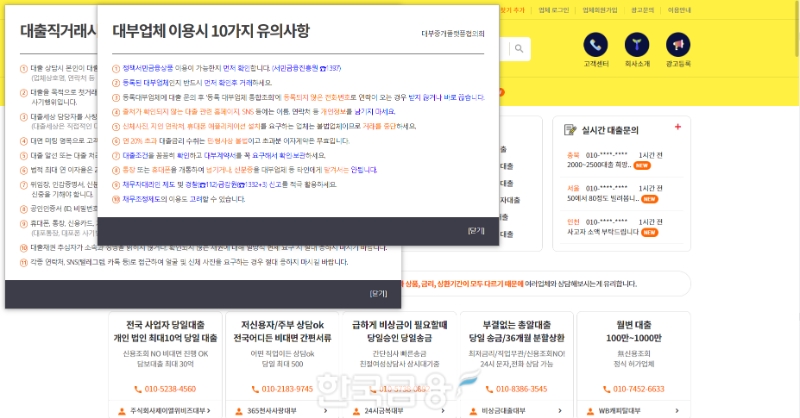The image size is (800, 418).
Task: Select 광고문의 in top menu
Action: (x=644, y=9)
